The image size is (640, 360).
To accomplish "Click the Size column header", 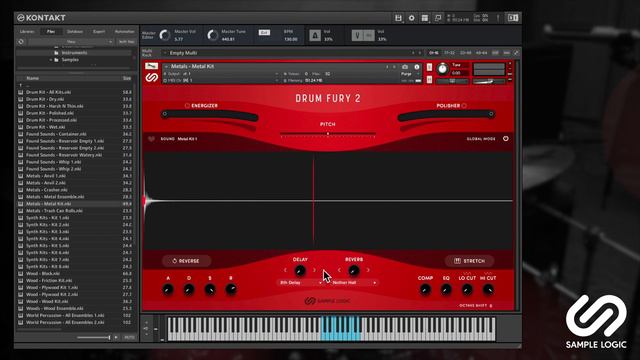I will tap(127, 78).
